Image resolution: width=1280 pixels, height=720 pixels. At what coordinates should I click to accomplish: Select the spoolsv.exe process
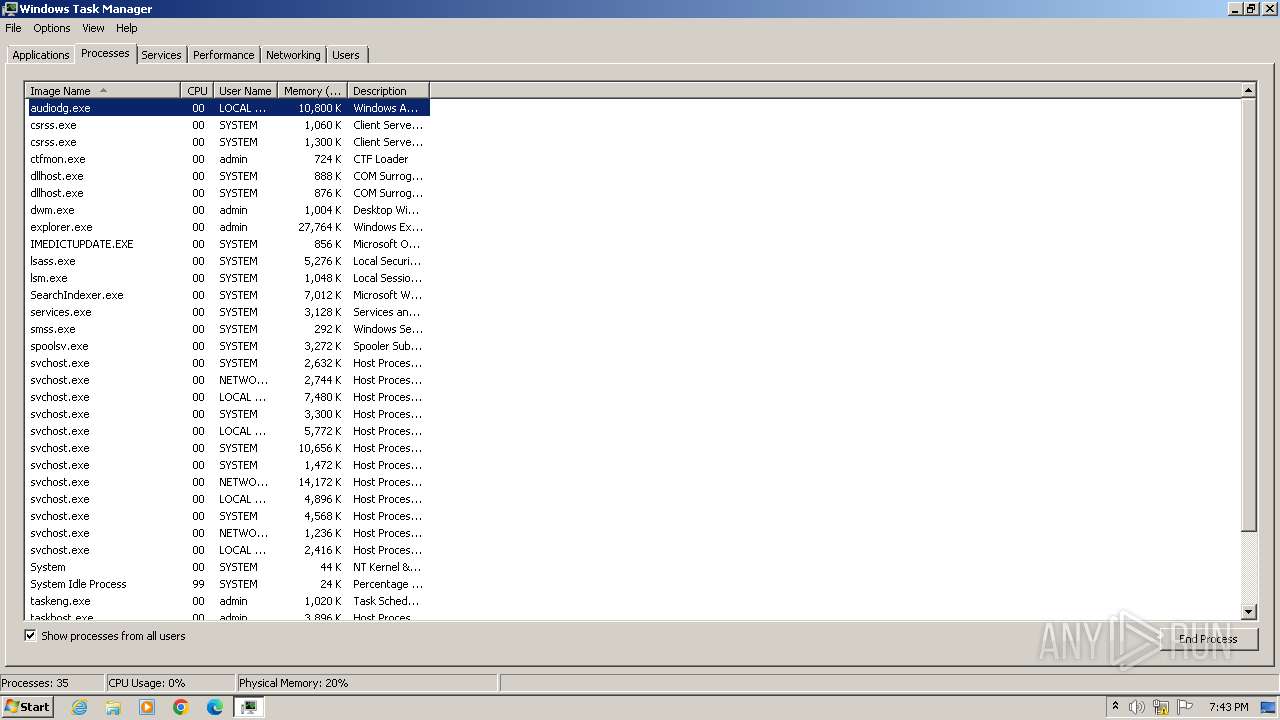click(227, 346)
